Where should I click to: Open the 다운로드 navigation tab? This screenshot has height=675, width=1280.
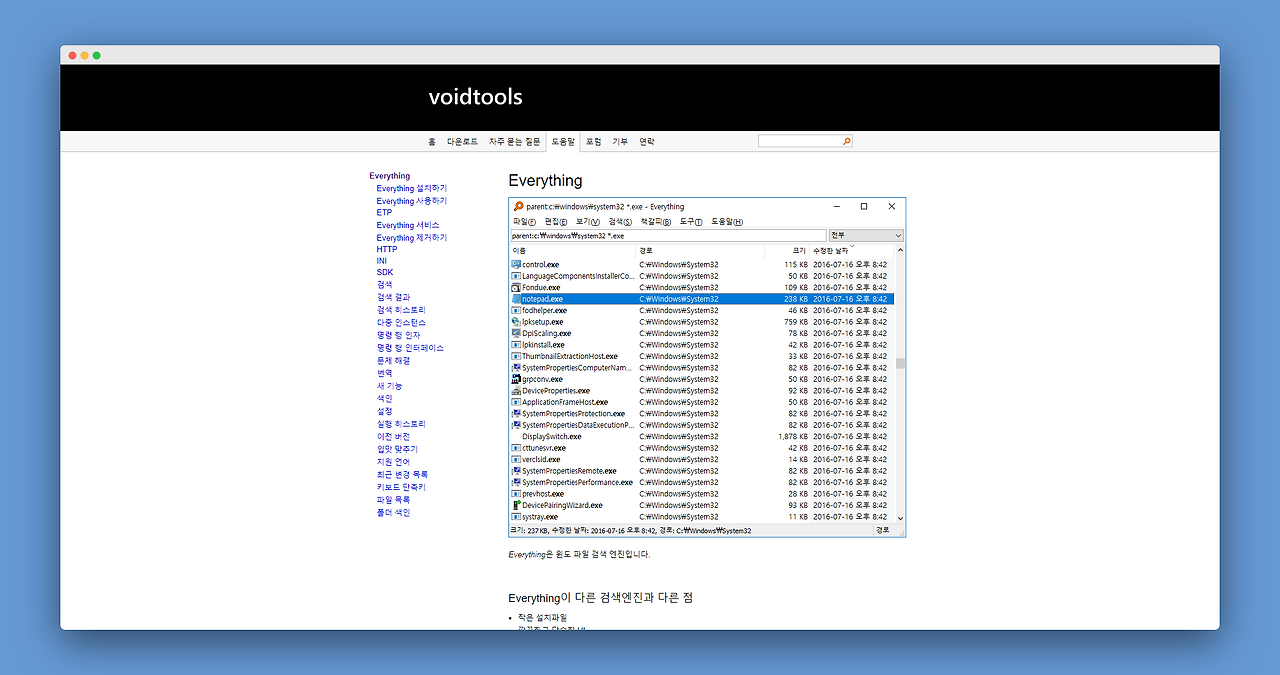(462, 142)
